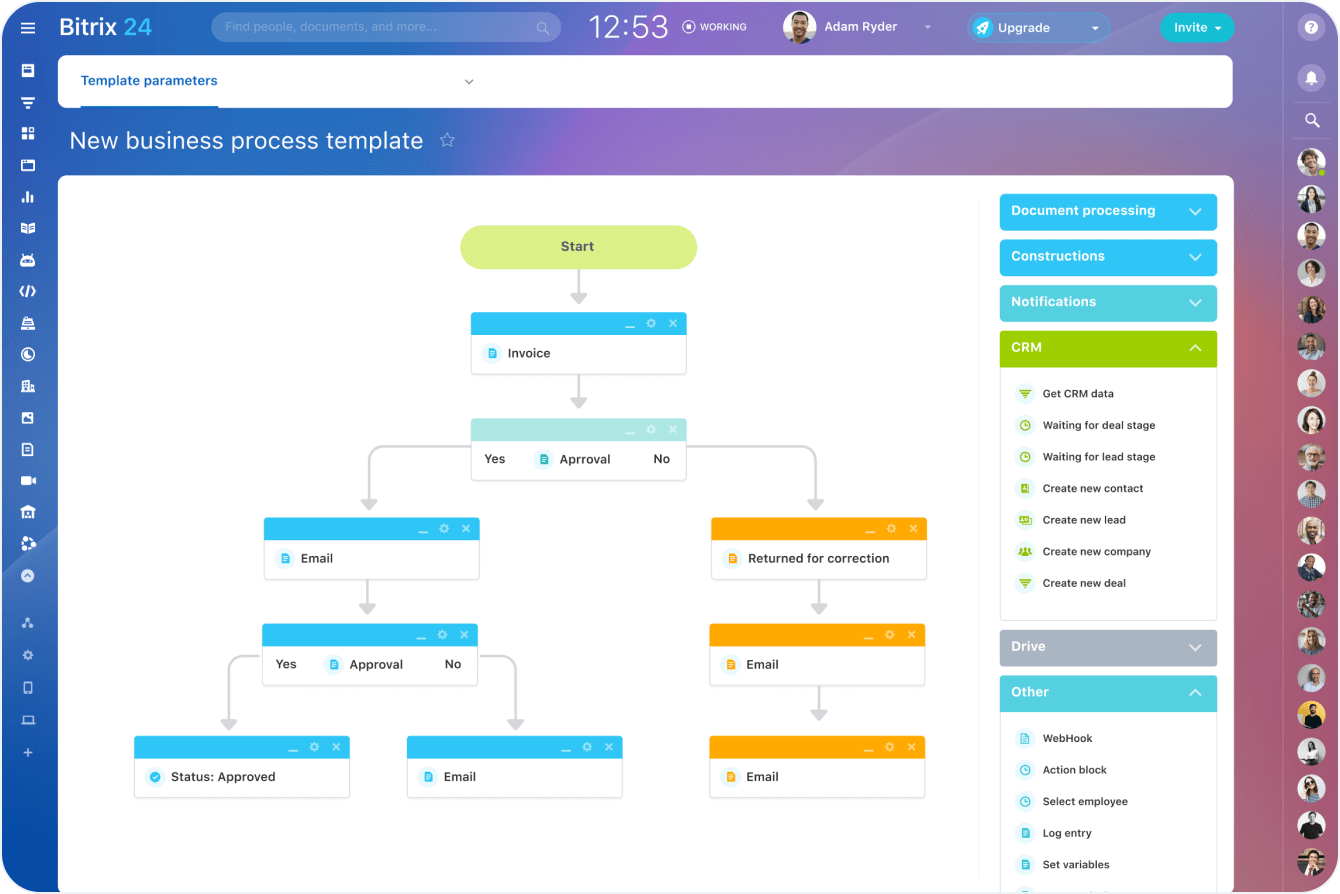Select the WebHook action item
Image resolution: width=1340 pixels, height=894 pixels.
1067,739
